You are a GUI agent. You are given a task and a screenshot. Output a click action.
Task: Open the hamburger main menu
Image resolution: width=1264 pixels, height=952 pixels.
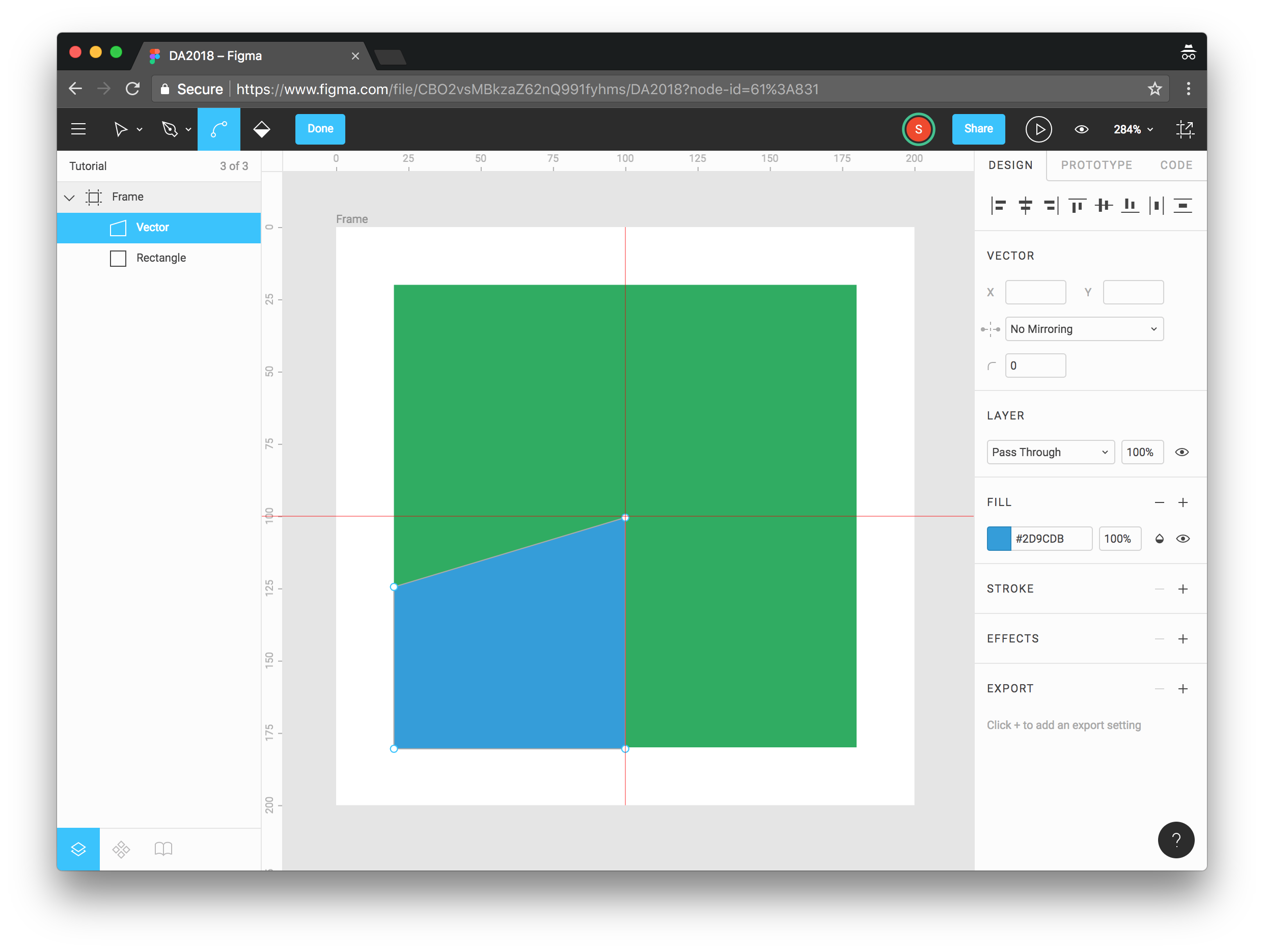[x=78, y=129]
